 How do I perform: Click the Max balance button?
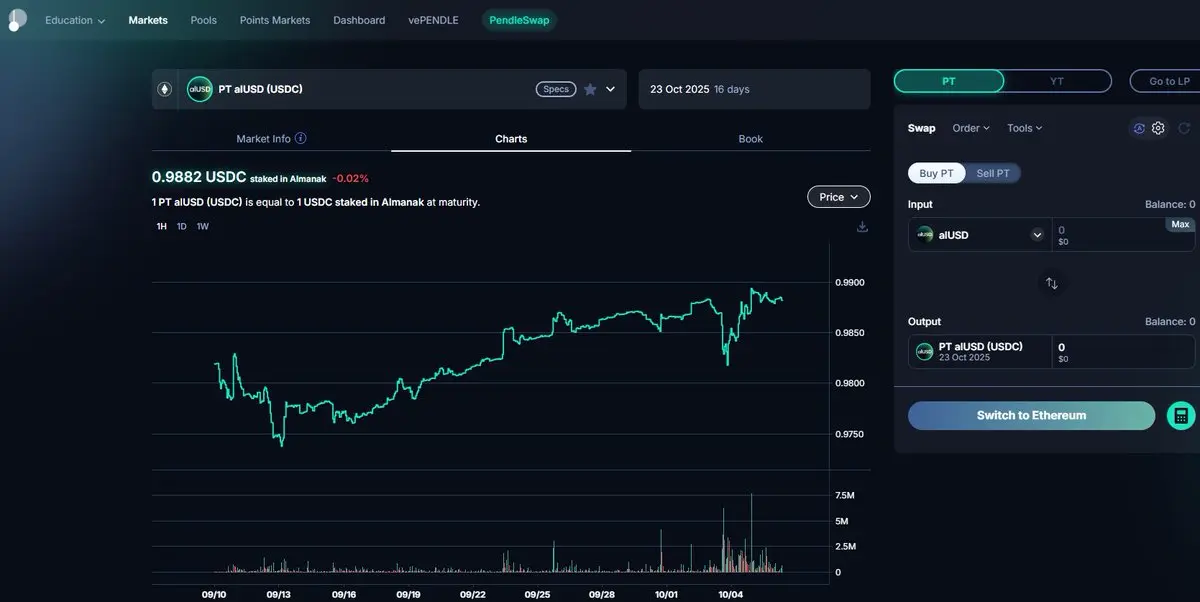(x=1180, y=224)
